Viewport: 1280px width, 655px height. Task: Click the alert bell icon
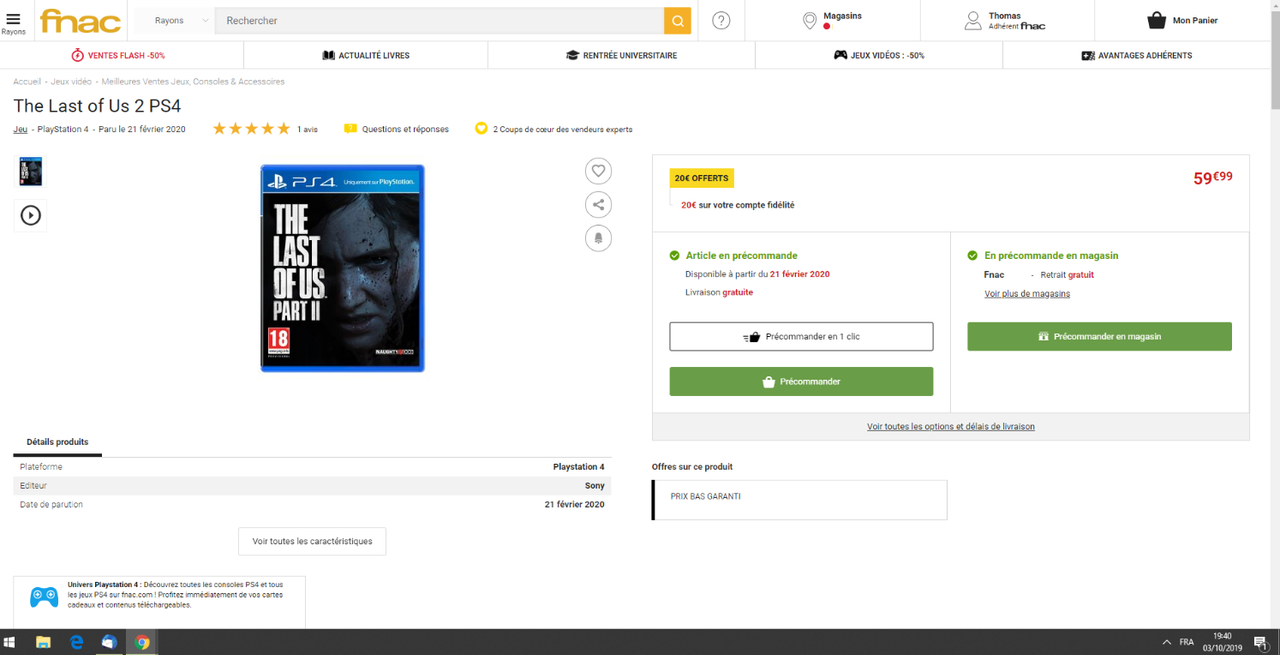pos(598,238)
